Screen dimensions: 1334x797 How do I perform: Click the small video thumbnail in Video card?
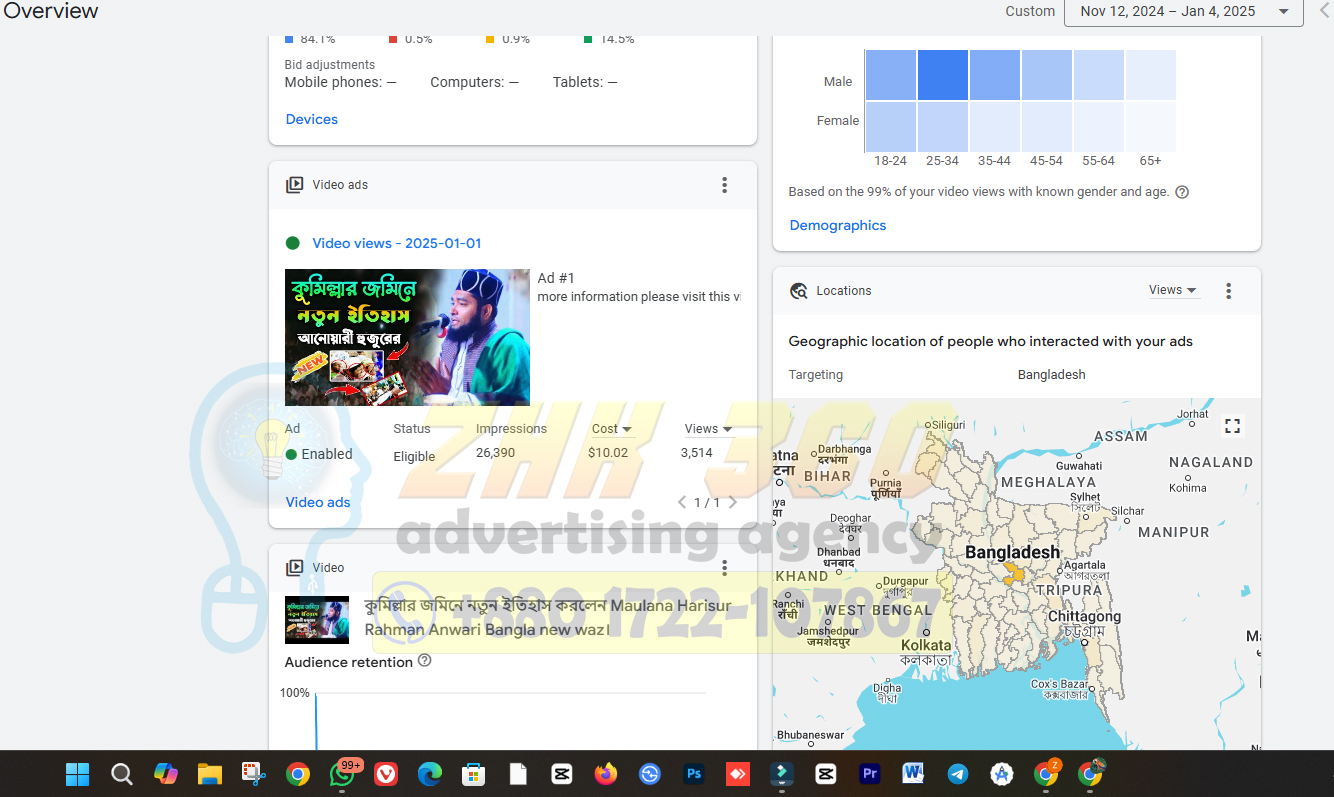point(317,620)
